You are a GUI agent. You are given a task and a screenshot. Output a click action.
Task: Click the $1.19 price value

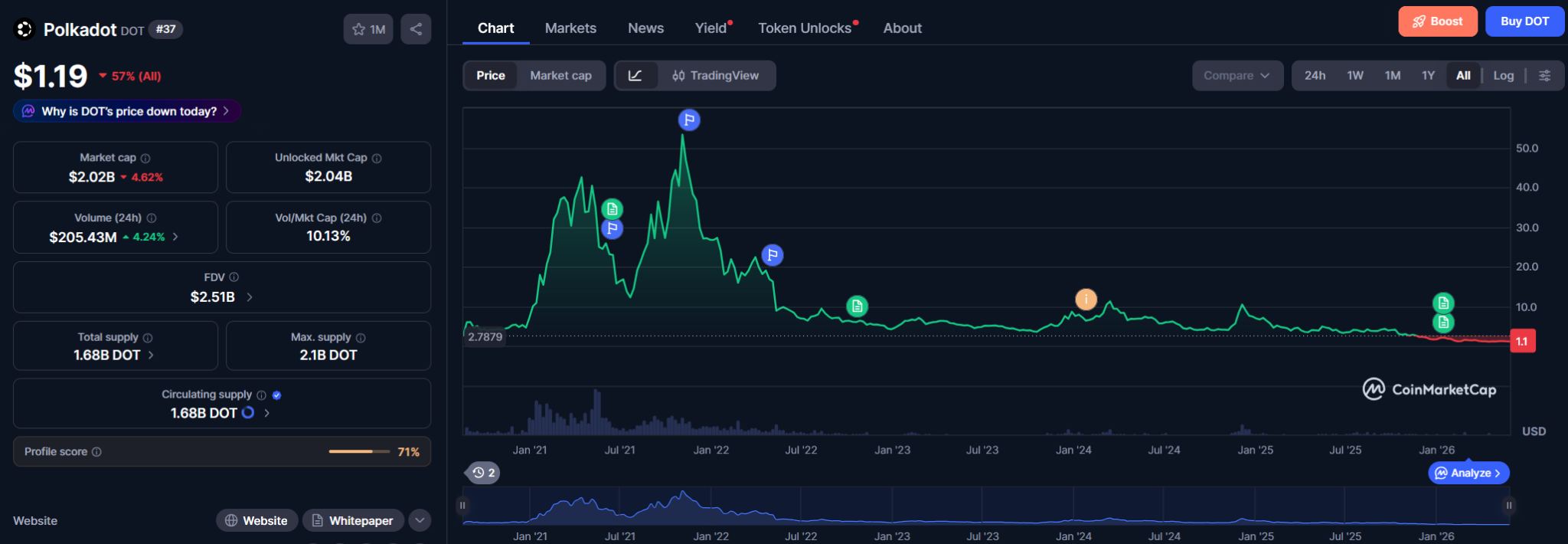[51, 77]
